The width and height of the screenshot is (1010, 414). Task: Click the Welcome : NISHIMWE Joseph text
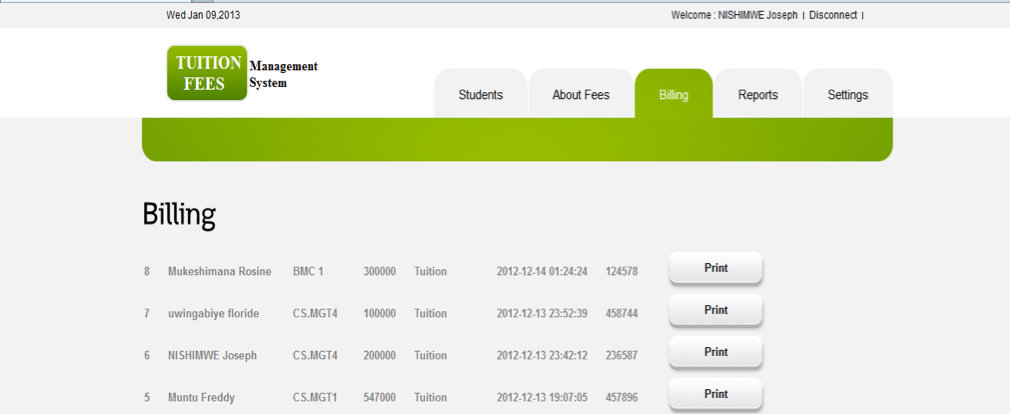(734, 15)
